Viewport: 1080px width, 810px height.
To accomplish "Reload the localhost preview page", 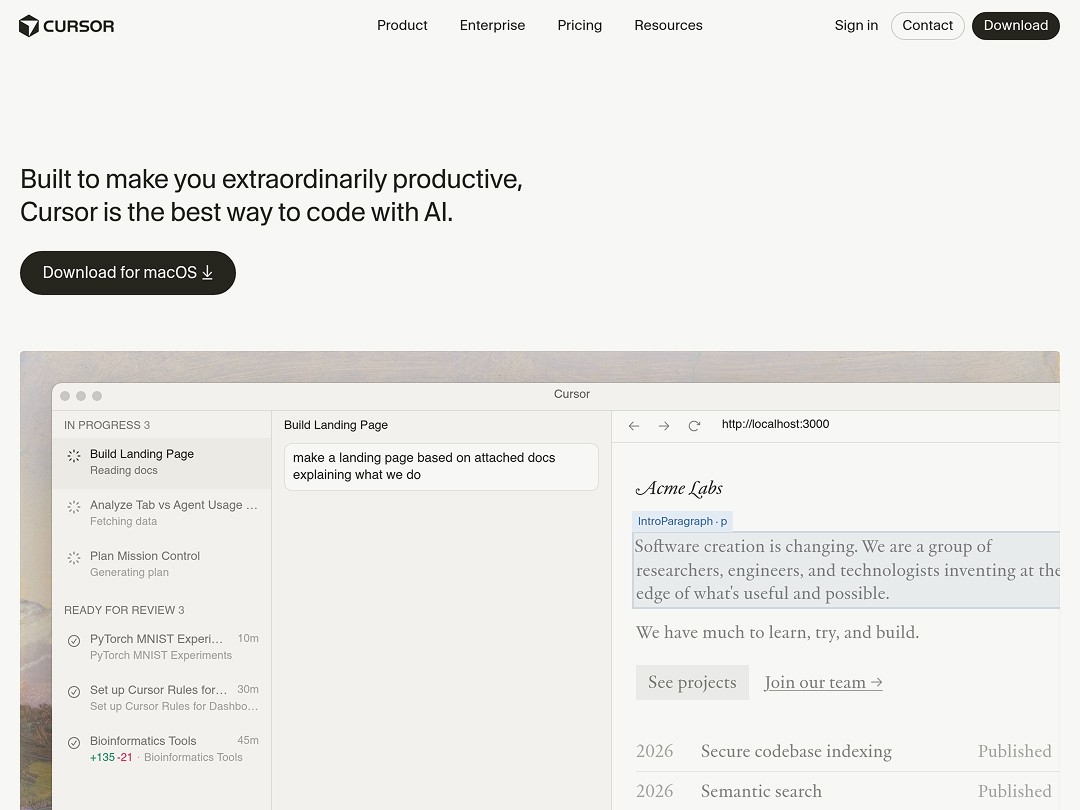I will (694, 426).
